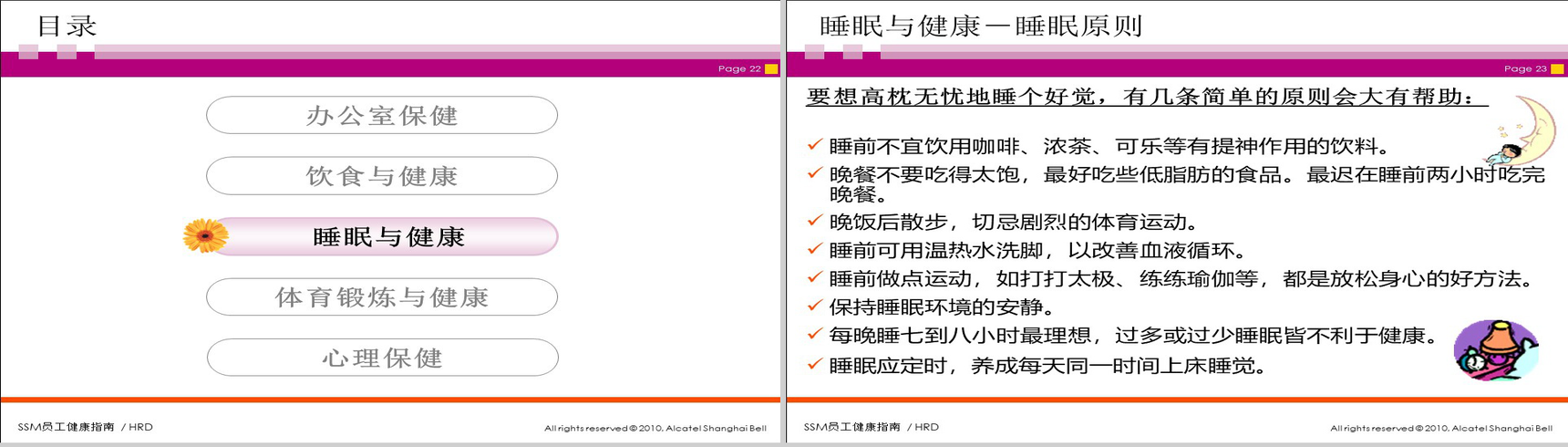The image size is (1568, 447).
Task: Click the bullet 保持睡眠环境的安静
Action: click(943, 307)
